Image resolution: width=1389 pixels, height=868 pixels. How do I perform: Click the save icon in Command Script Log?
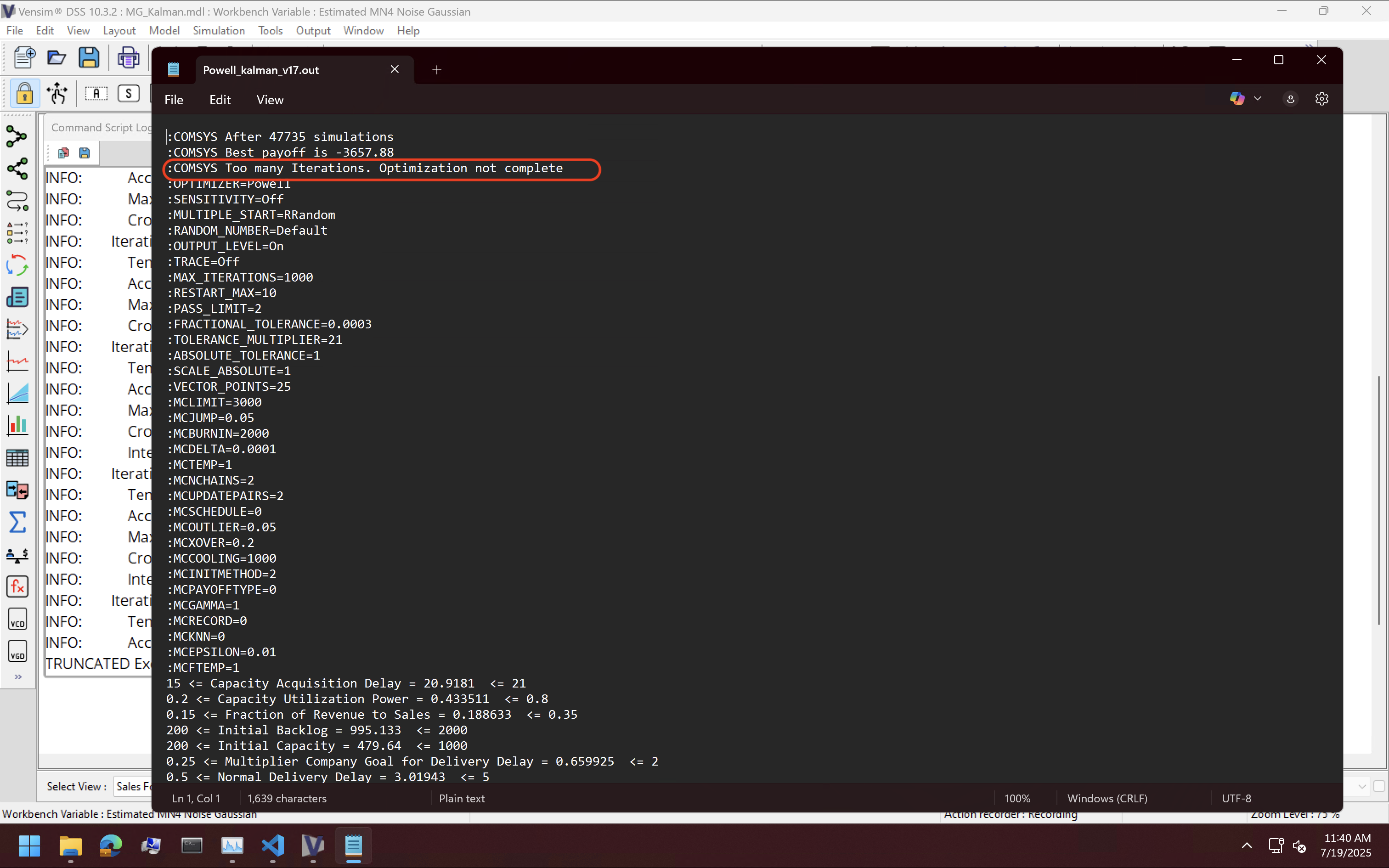click(85, 152)
